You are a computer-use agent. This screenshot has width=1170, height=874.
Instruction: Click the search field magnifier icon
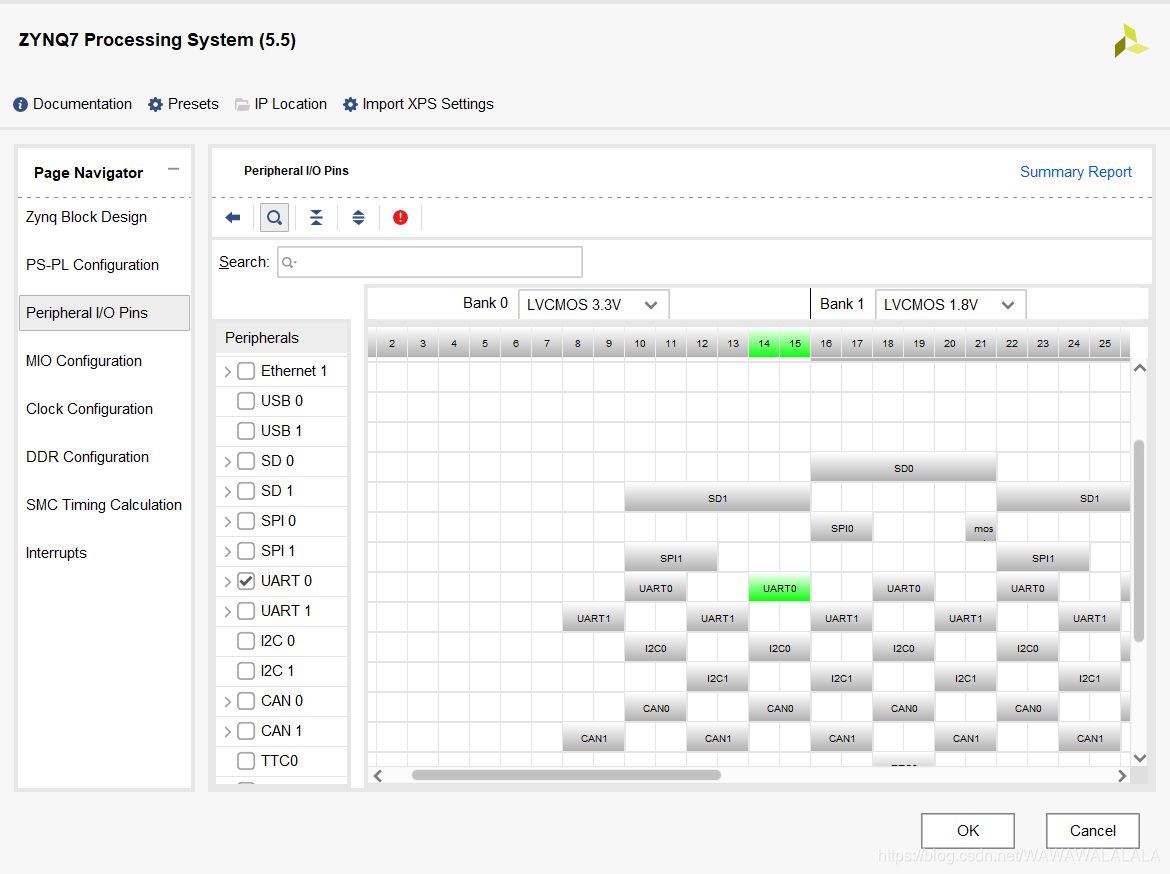click(289, 262)
